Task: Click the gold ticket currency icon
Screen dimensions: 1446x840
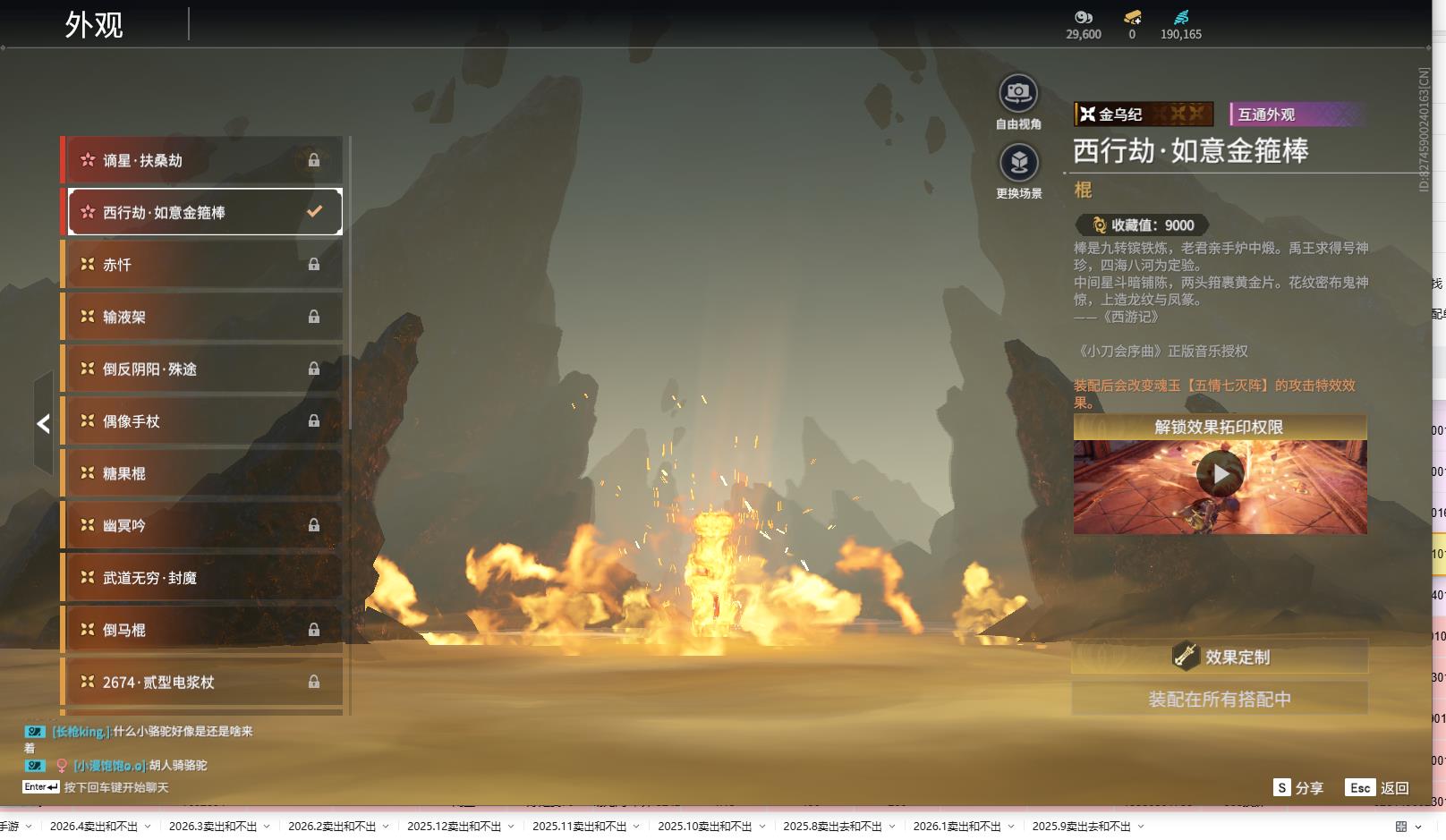Action: click(x=1132, y=17)
